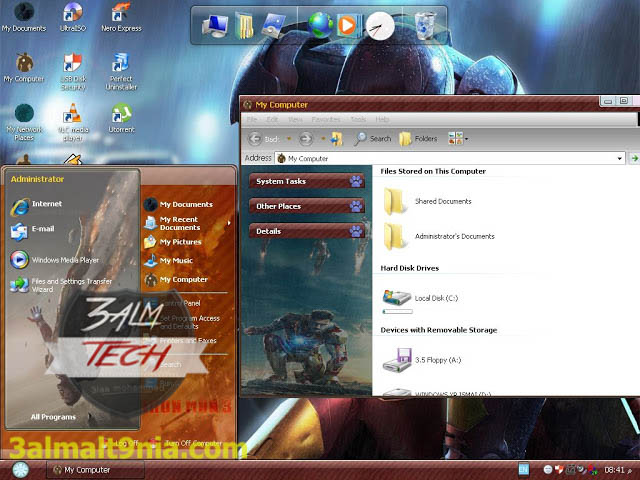The image size is (640, 480).
Task: Open My Music in the Start menu
Action: pos(168,260)
